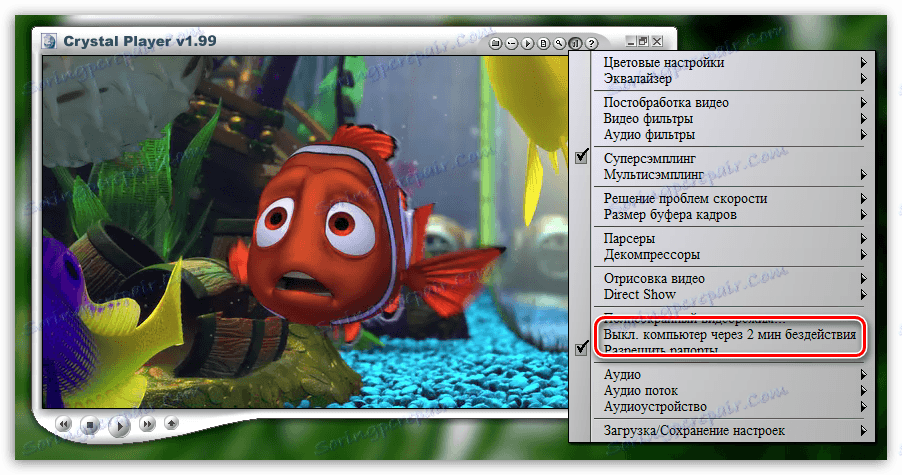Stop playback with the square button
The height and width of the screenshot is (475, 902).
point(90,426)
